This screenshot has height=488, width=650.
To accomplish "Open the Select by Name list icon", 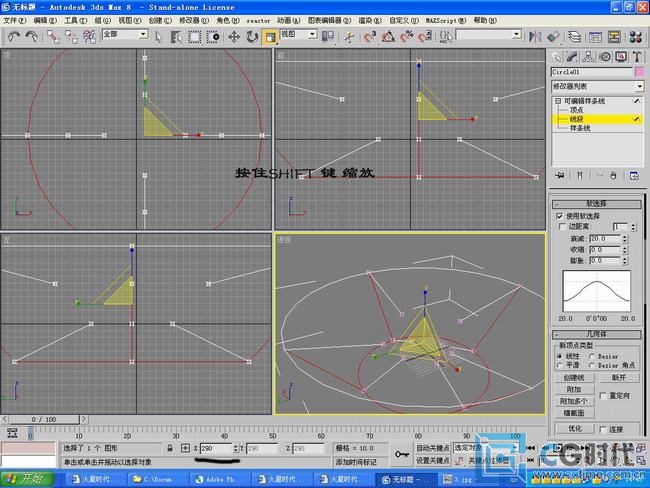I will pyautogui.click(x=176, y=37).
